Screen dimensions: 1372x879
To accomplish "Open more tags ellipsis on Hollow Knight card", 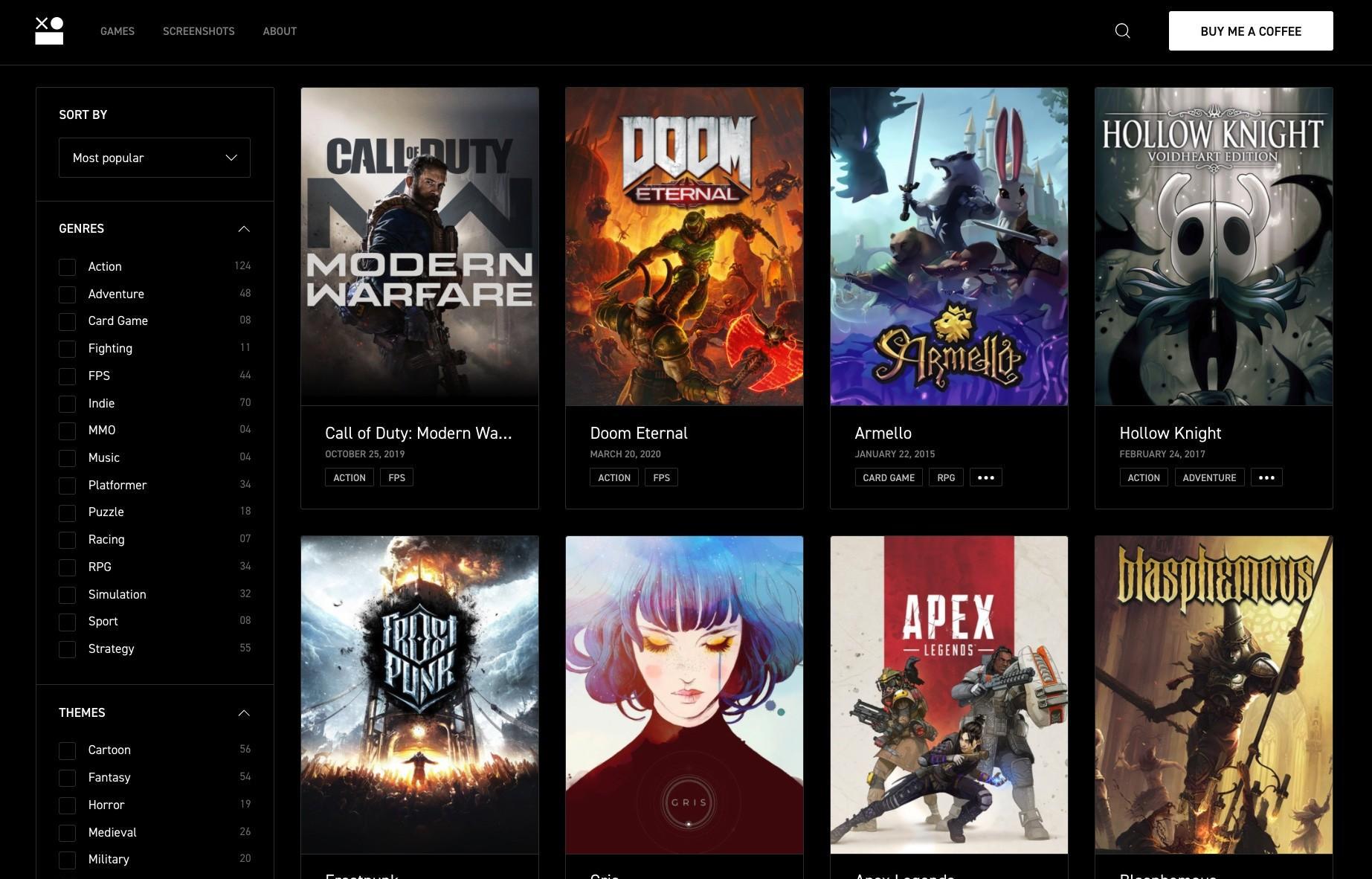I will (1266, 477).
